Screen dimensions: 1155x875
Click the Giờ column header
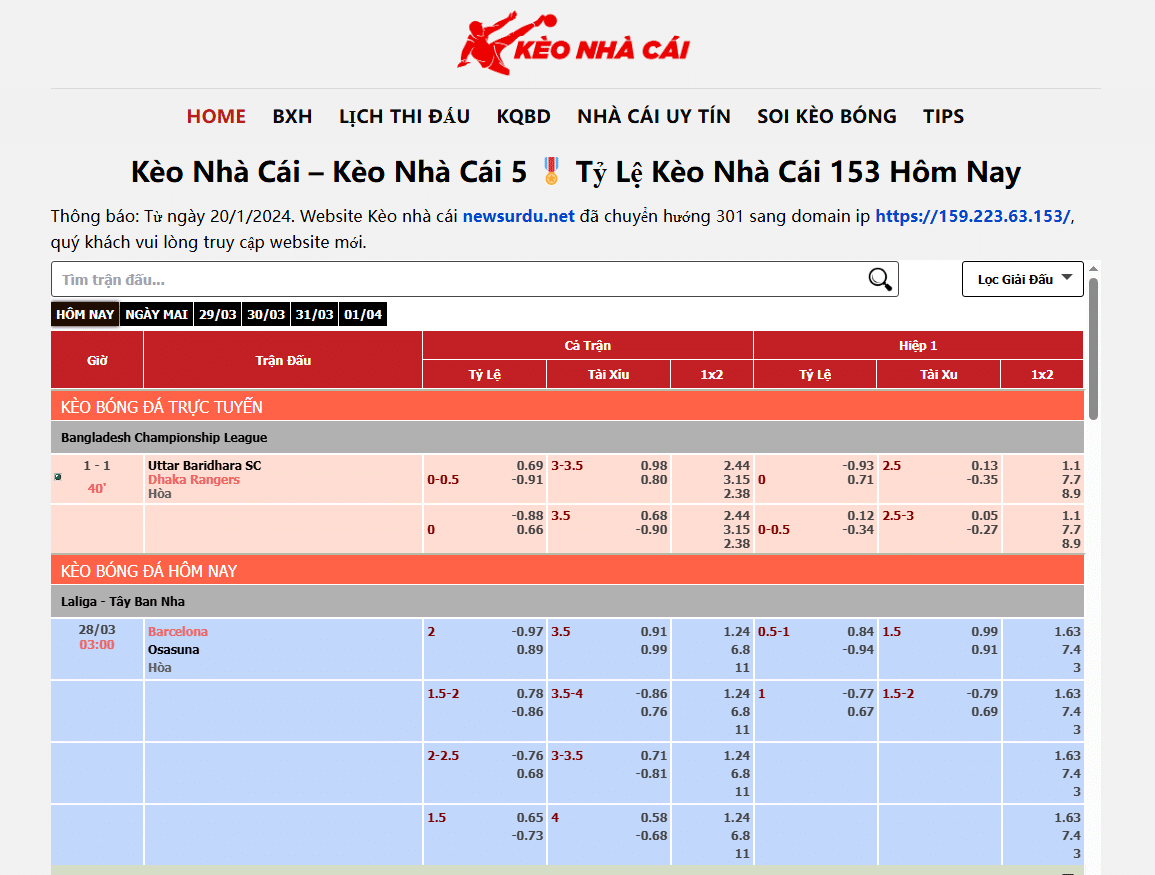[96, 360]
